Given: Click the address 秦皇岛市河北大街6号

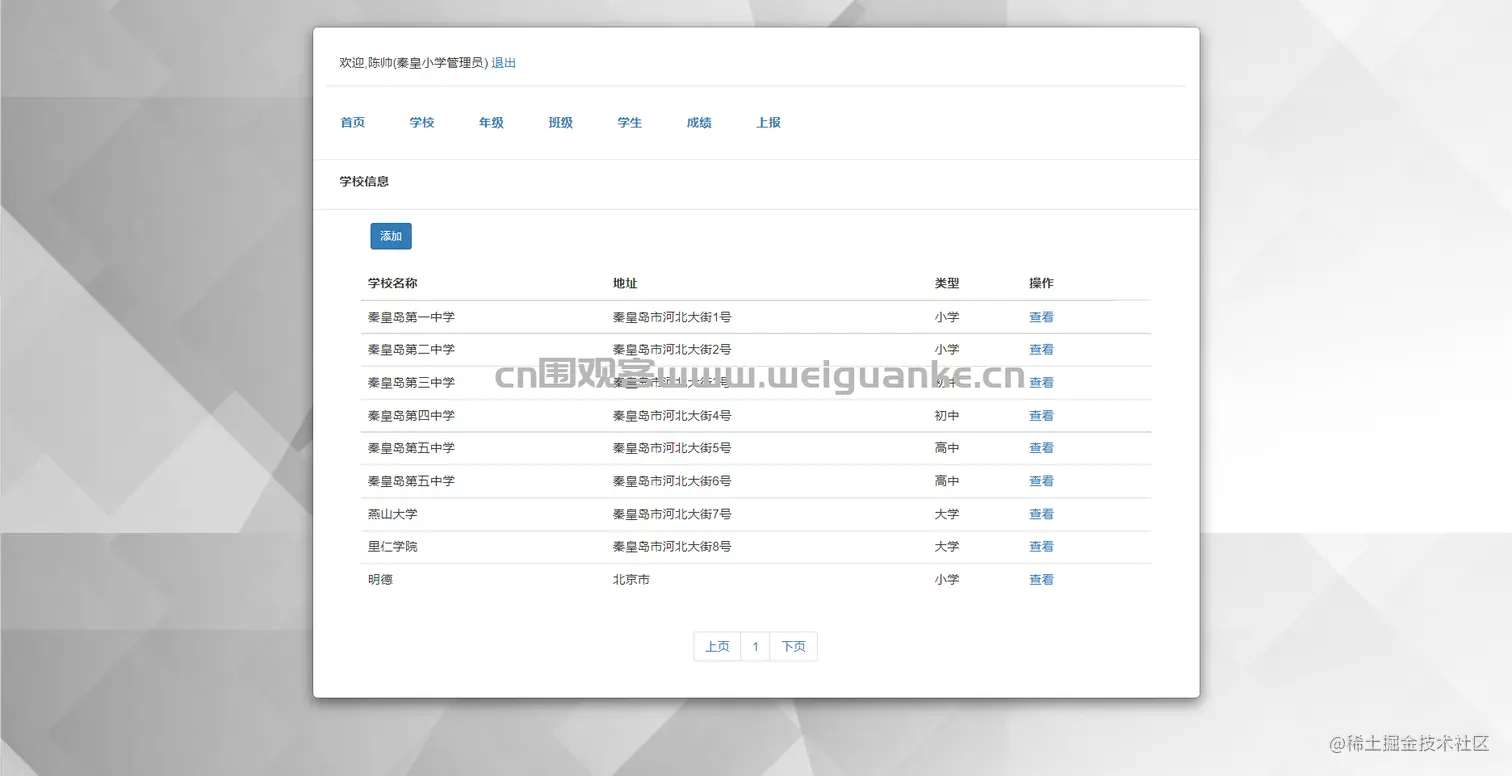Looking at the screenshot, I should [672, 481].
